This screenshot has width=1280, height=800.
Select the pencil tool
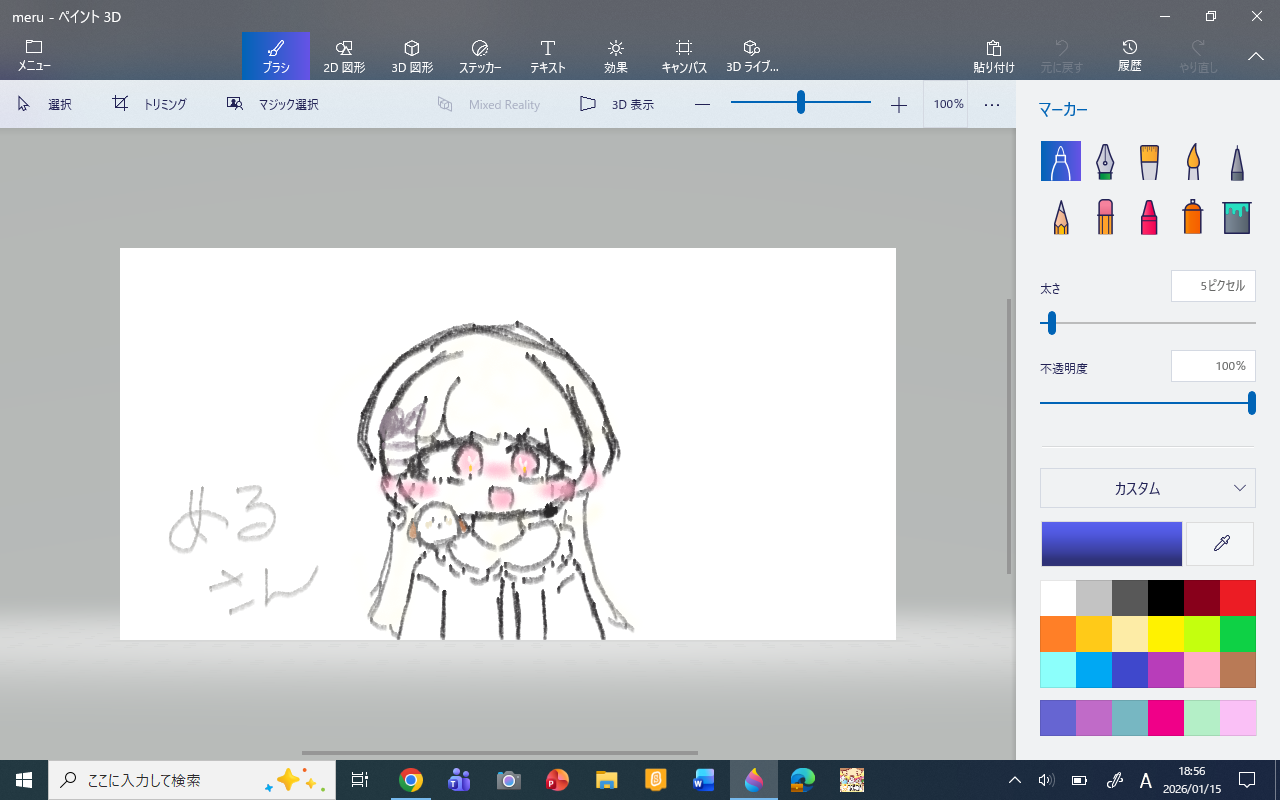(x=1061, y=216)
